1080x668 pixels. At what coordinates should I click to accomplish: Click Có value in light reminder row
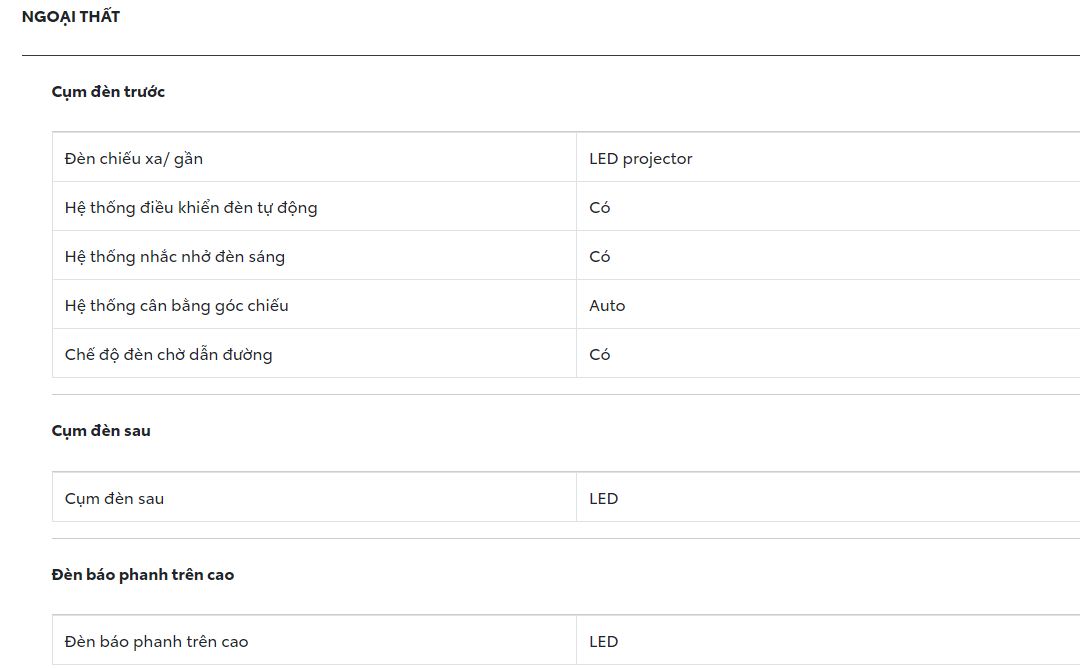tap(600, 257)
